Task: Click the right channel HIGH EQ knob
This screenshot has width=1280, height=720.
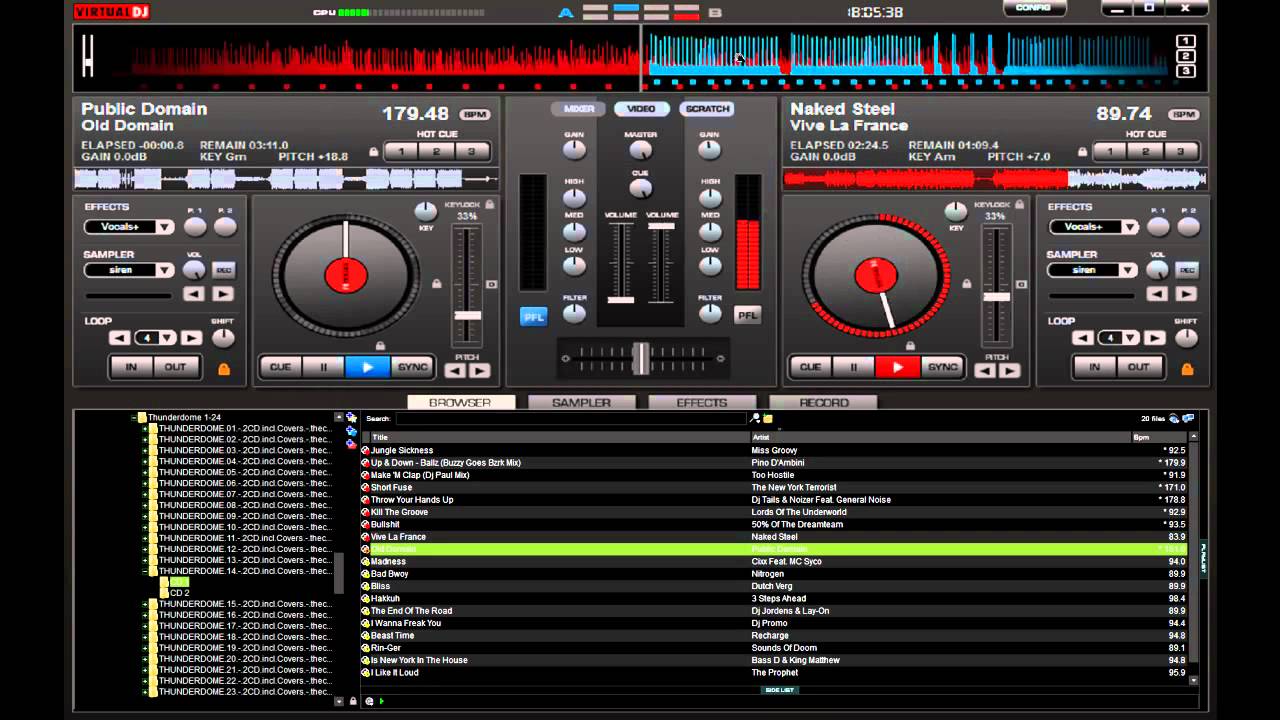Action: click(x=710, y=198)
